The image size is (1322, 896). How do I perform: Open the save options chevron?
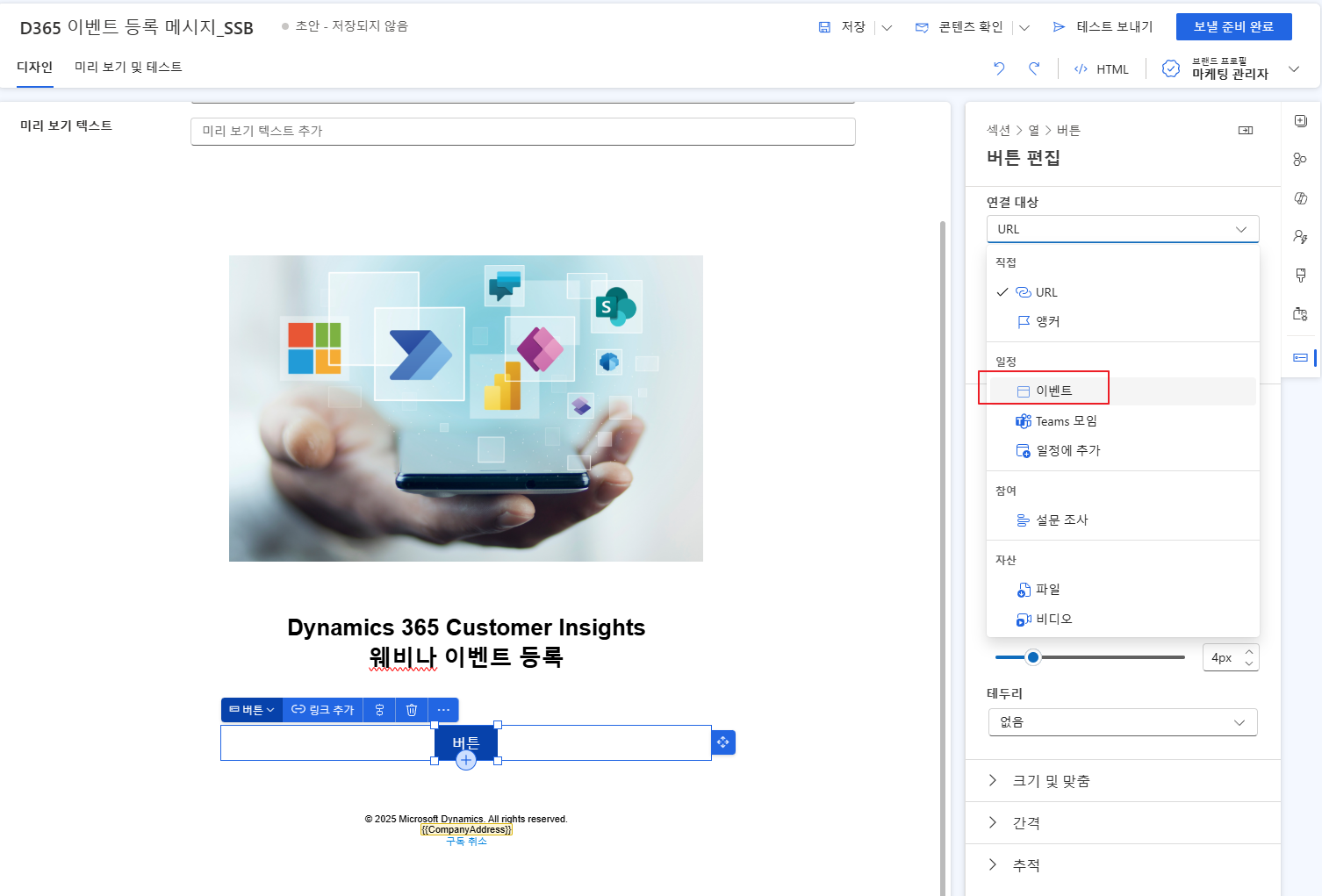(x=887, y=27)
